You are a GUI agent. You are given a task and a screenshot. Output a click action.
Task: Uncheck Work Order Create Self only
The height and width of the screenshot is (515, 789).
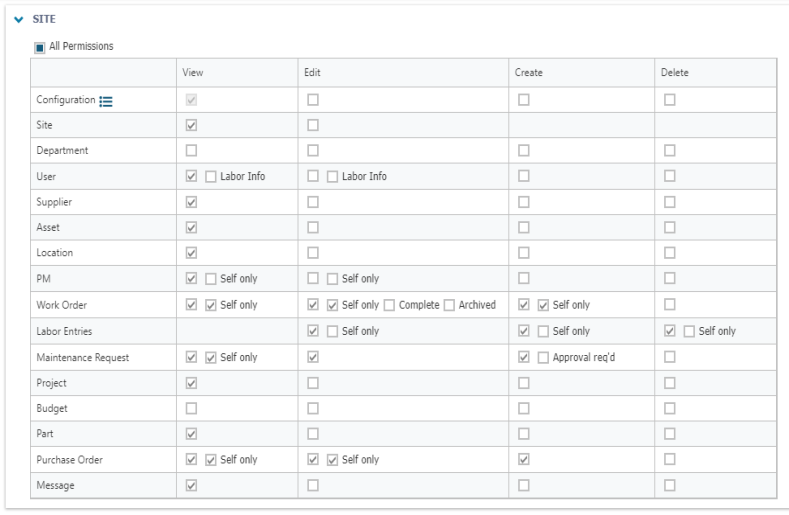(543, 306)
